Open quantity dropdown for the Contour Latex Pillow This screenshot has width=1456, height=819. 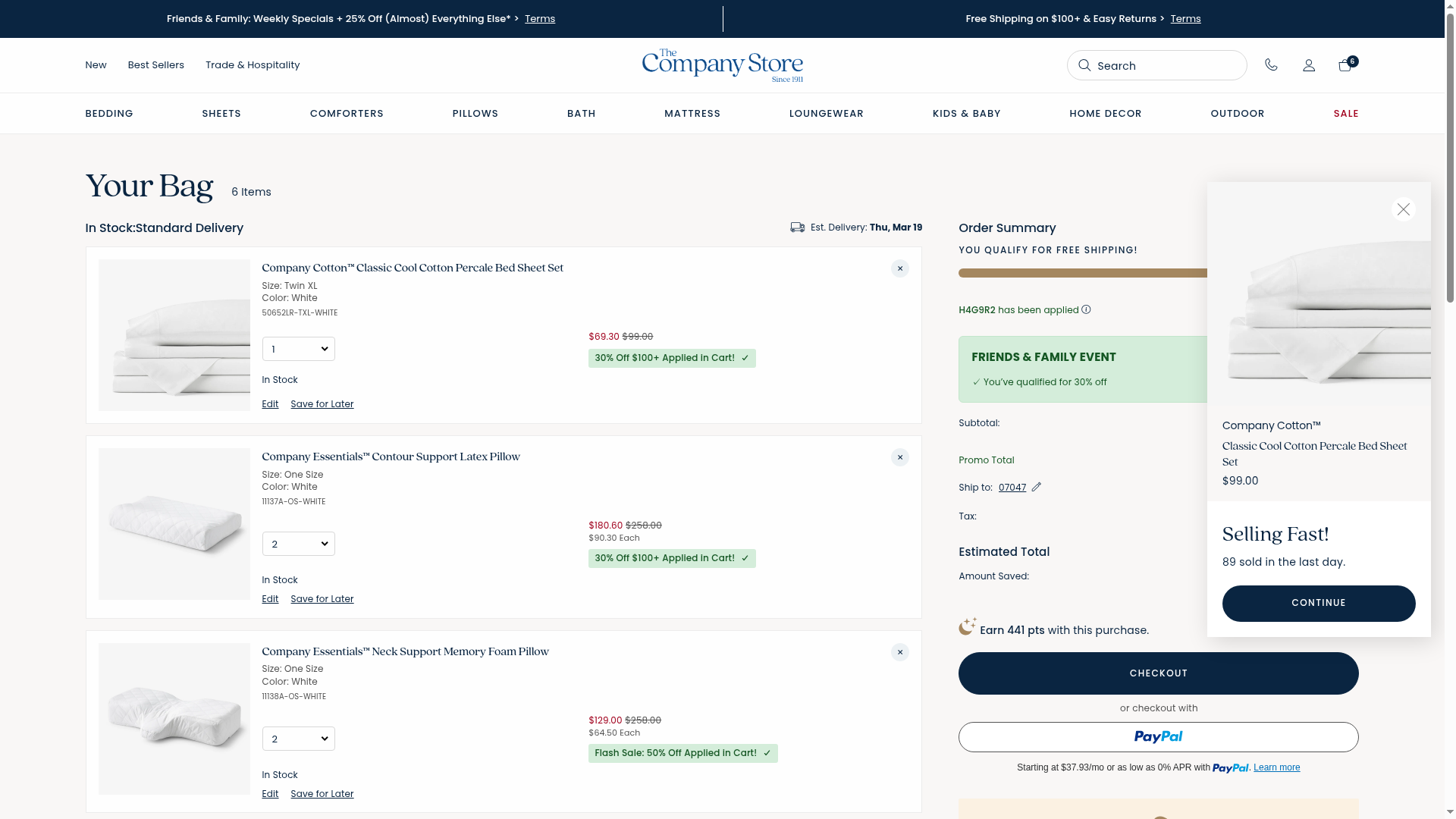[x=298, y=544]
